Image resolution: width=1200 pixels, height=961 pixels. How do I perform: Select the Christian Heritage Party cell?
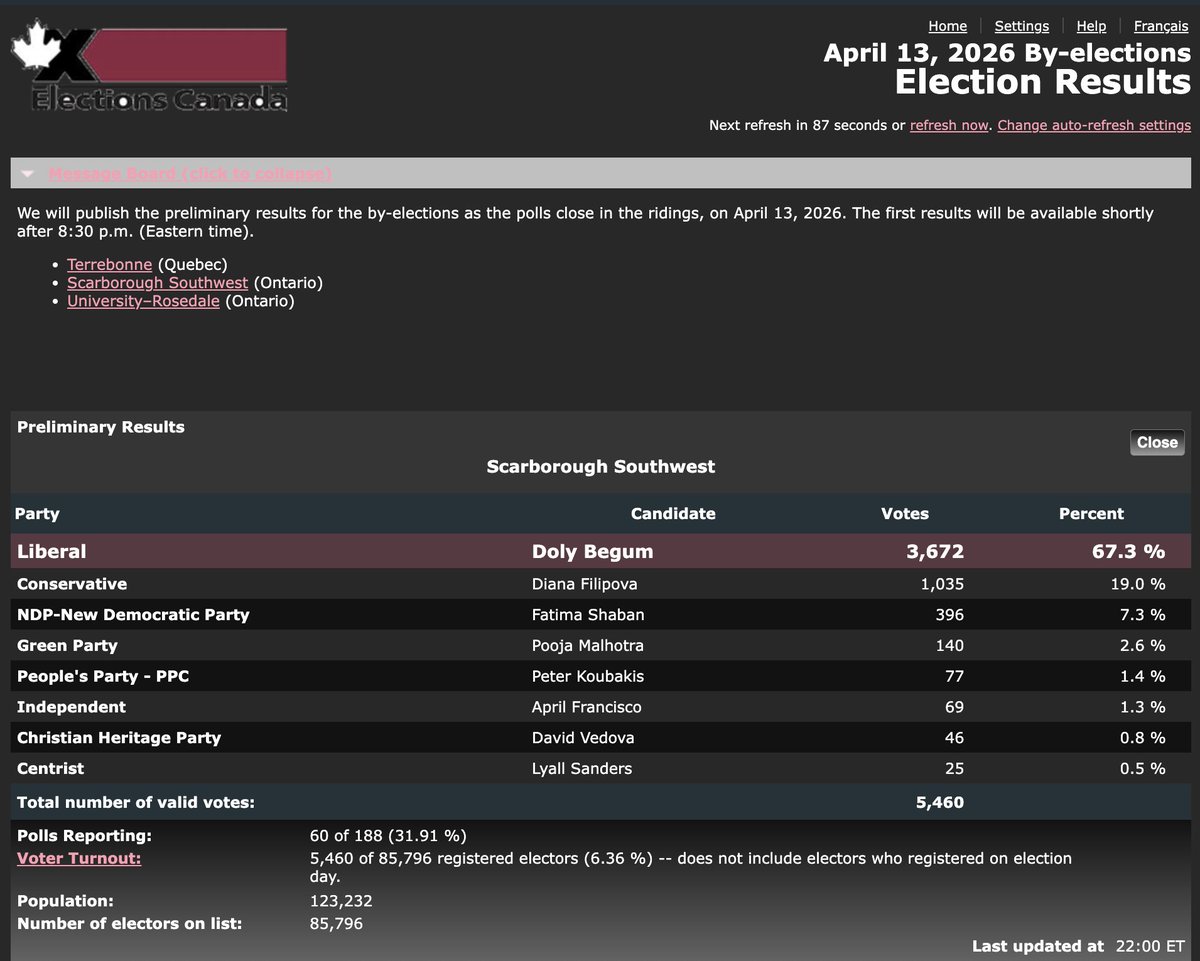coord(119,738)
